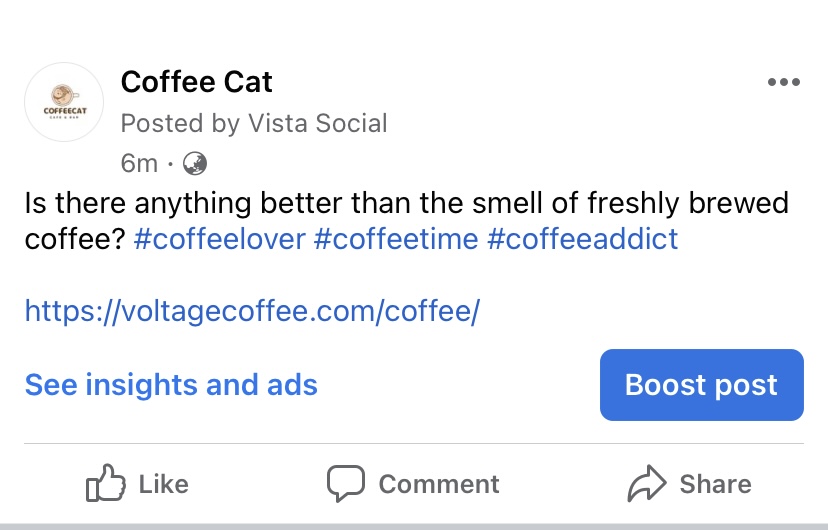Viewport: 828px width, 530px height.
Task: Open See insights and ads
Action: point(171,384)
